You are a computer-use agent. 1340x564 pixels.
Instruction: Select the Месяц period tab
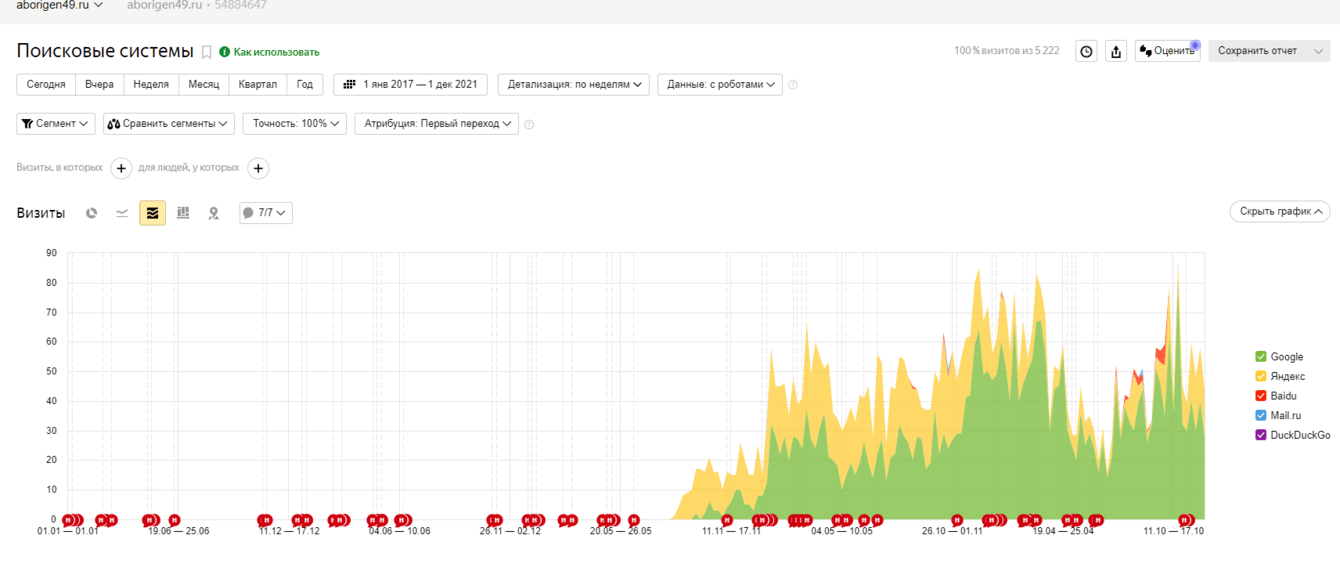(x=204, y=85)
